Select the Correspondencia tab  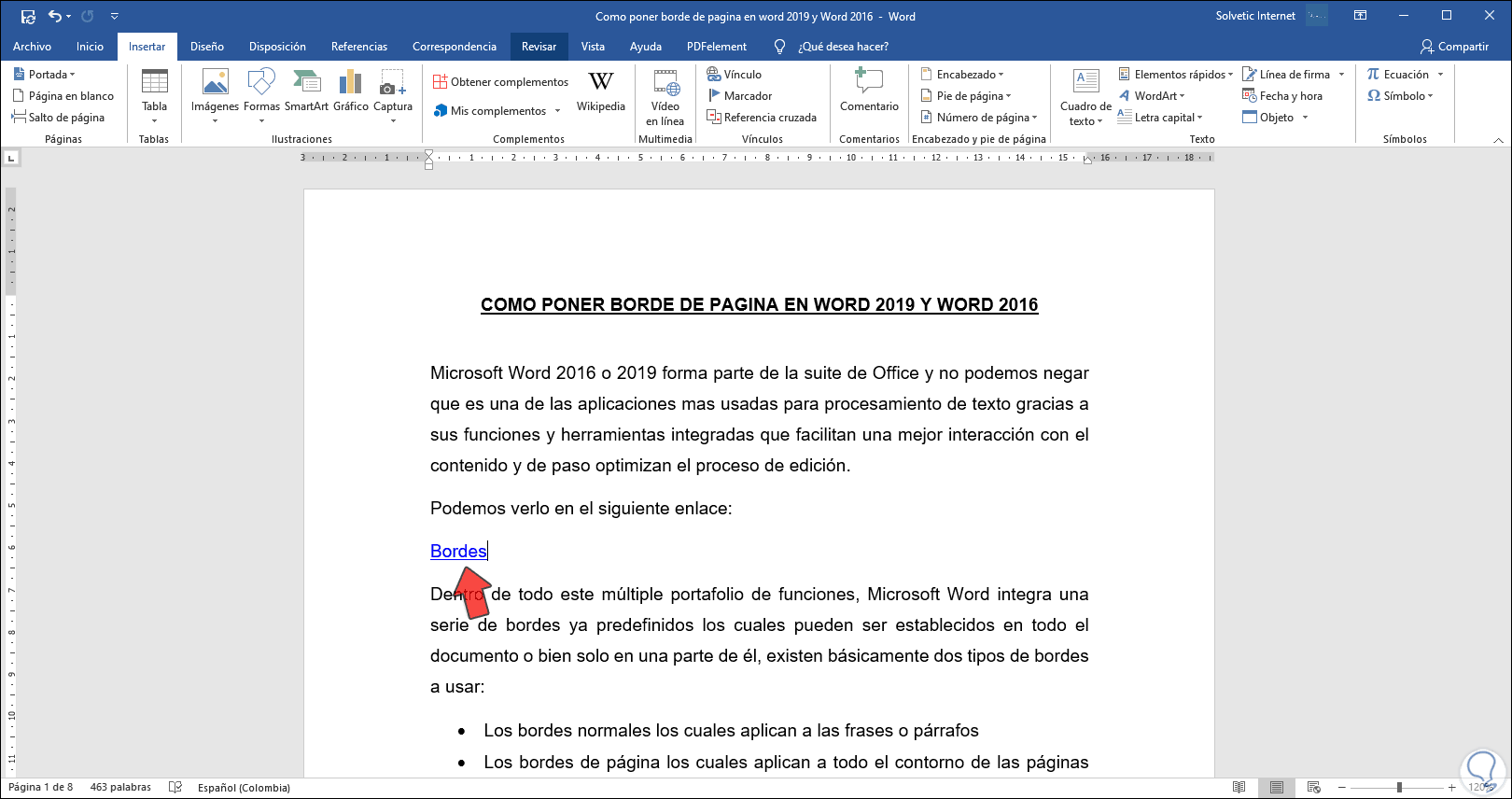tap(455, 47)
